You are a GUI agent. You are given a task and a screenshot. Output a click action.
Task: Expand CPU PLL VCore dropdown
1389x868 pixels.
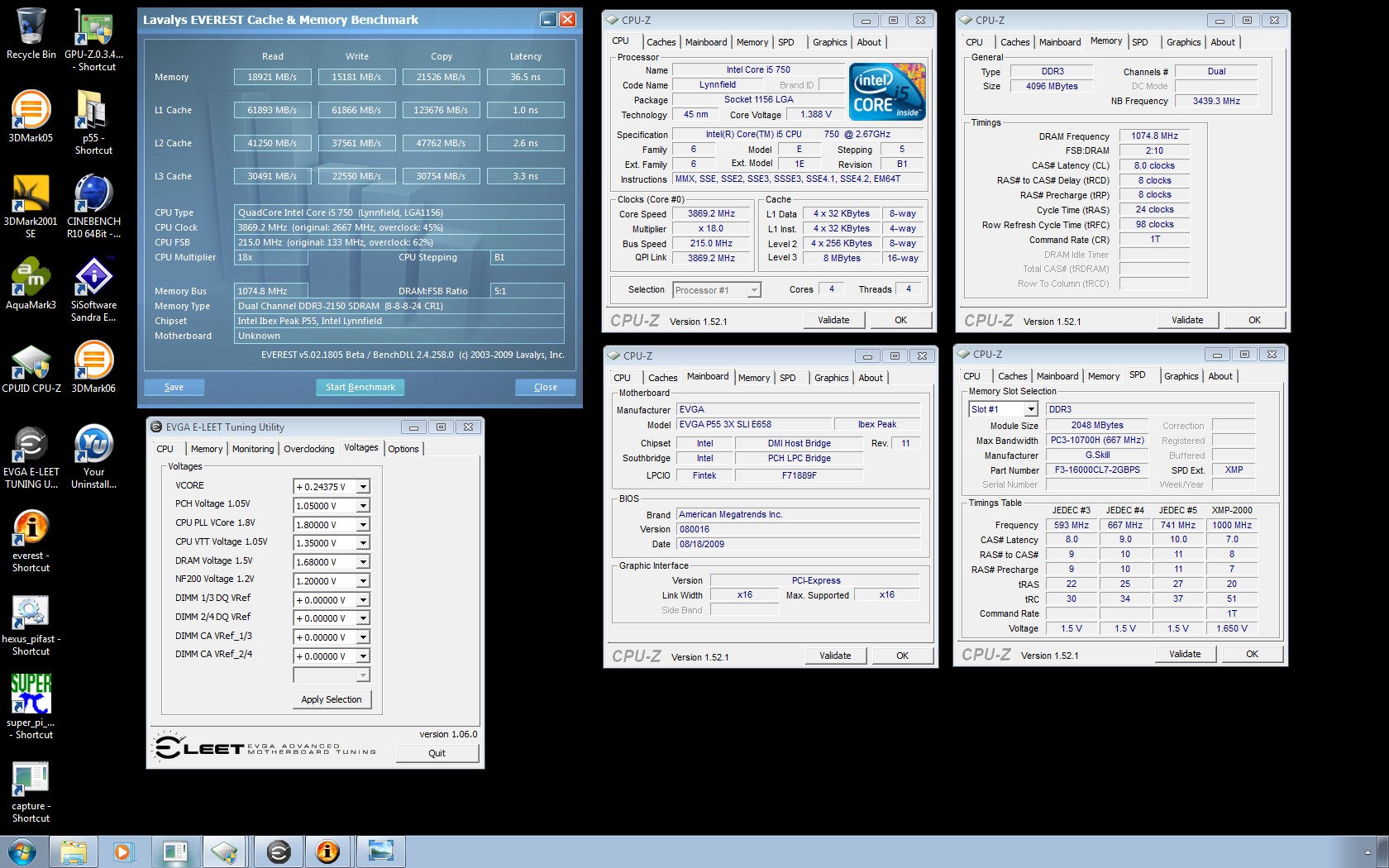(x=363, y=525)
